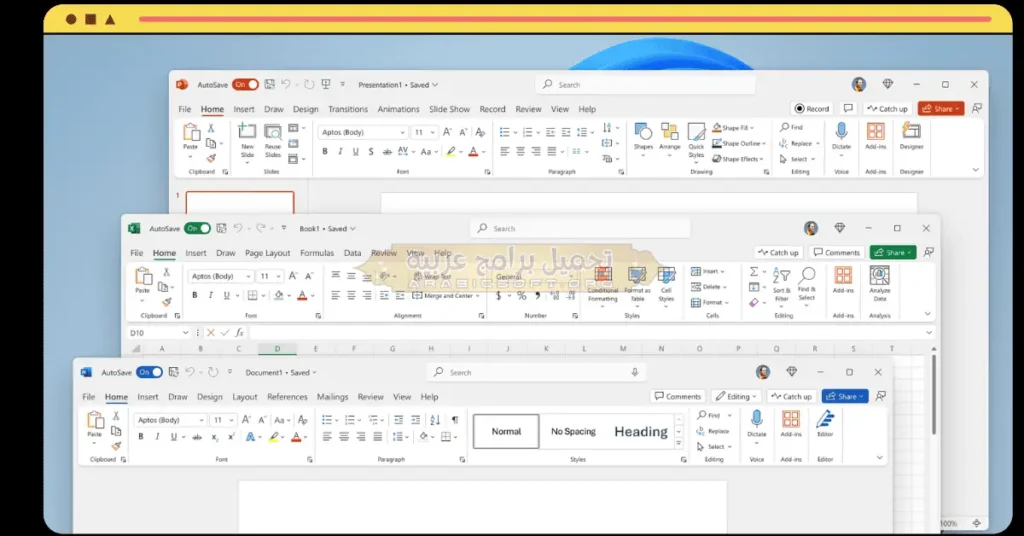Click show paragraph marks icon in Word
1024x536 pixels.
click(x=455, y=420)
